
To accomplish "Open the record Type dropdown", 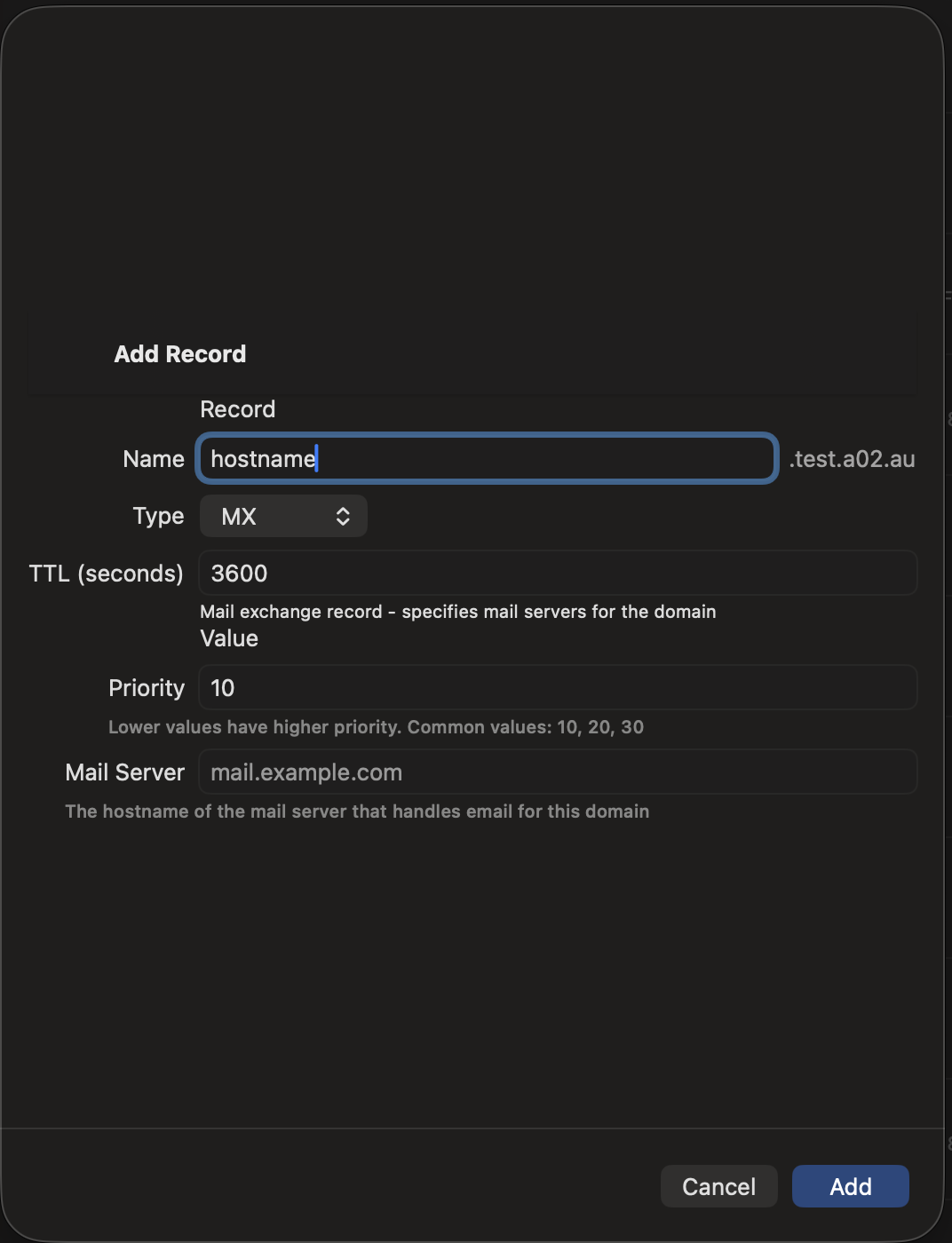I will [x=282, y=516].
